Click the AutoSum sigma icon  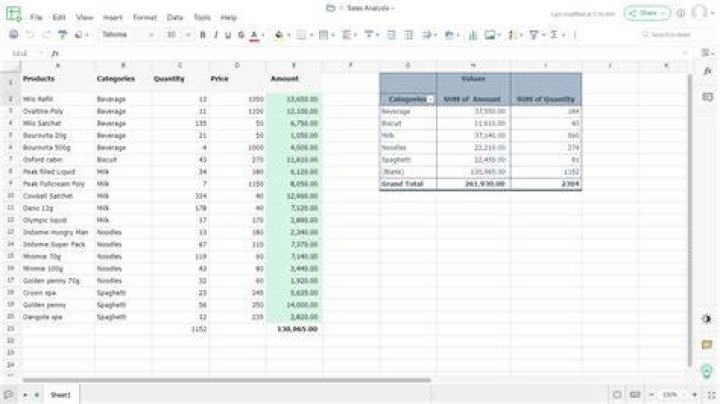[x=554, y=35]
